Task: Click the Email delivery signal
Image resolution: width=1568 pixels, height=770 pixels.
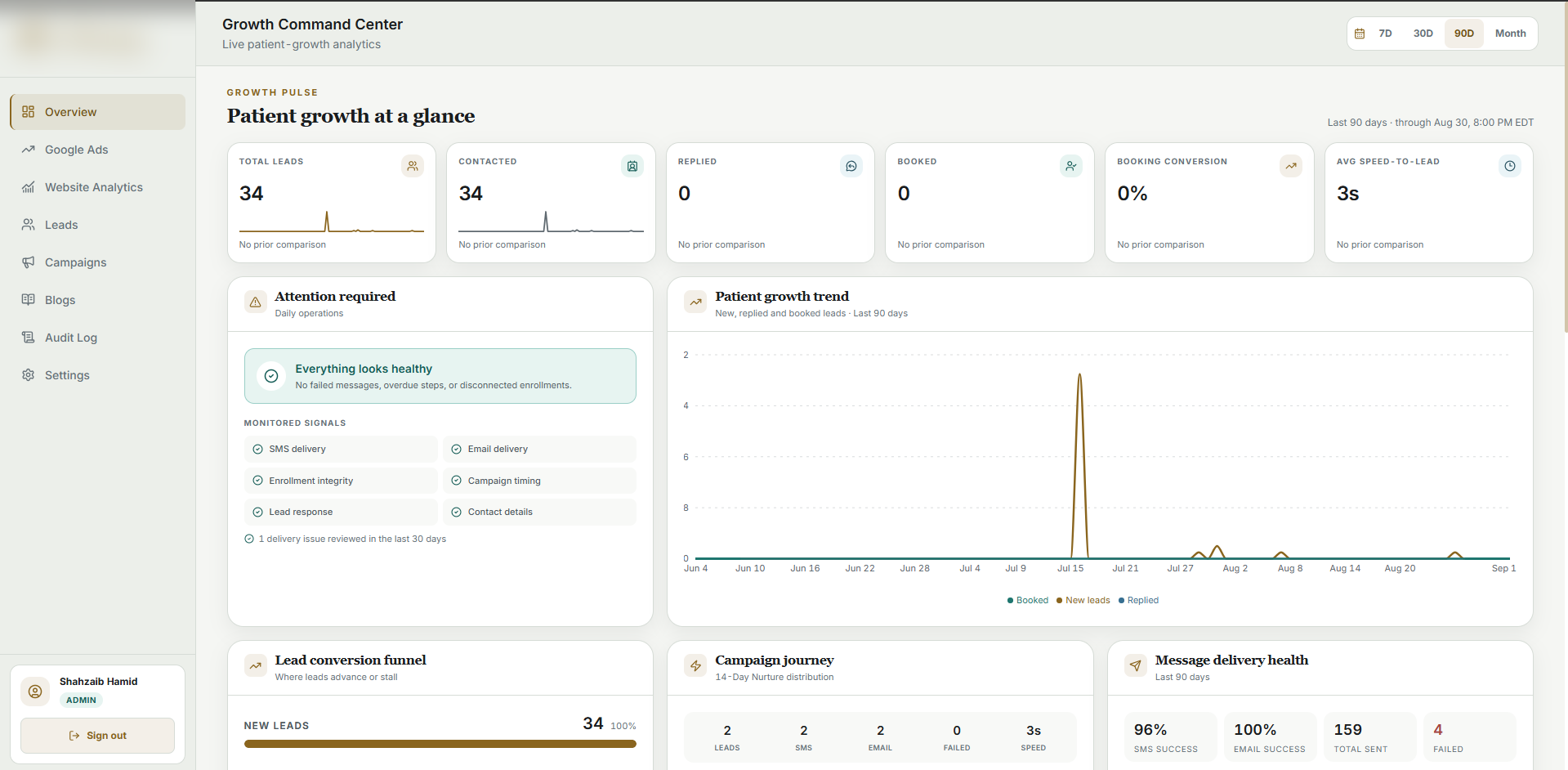Action: click(x=539, y=450)
